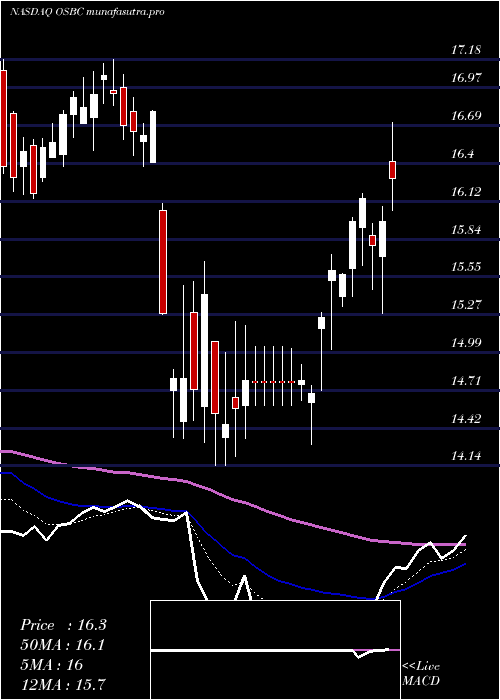Click the latest red candlestick near 16.4
Viewport: 500px width, 700px height.
pos(393,170)
